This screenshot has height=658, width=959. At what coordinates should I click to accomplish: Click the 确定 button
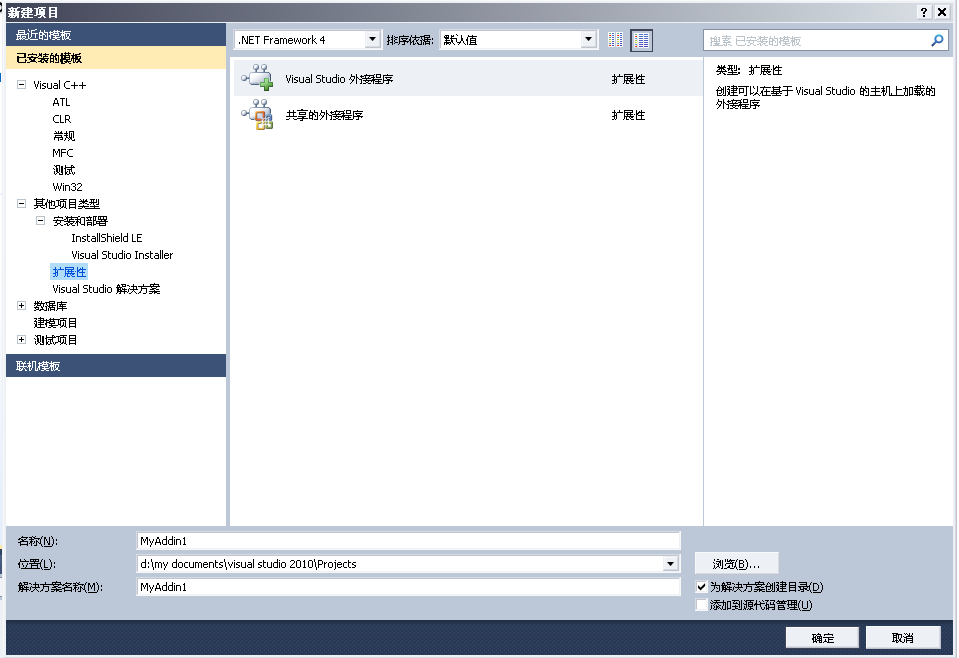click(x=822, y=638)
